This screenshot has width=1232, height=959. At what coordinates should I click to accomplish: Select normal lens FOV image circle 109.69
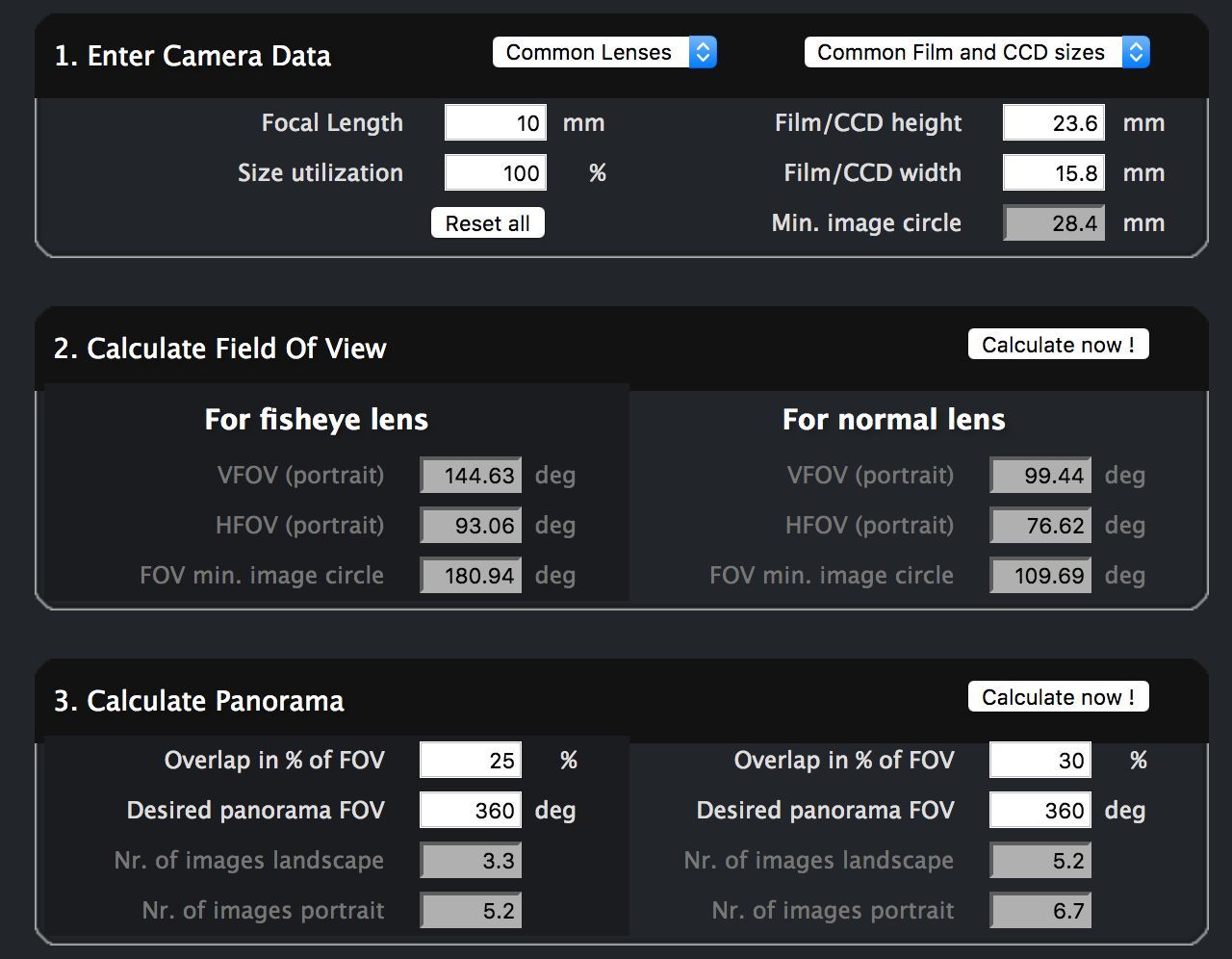point(1040,576)
